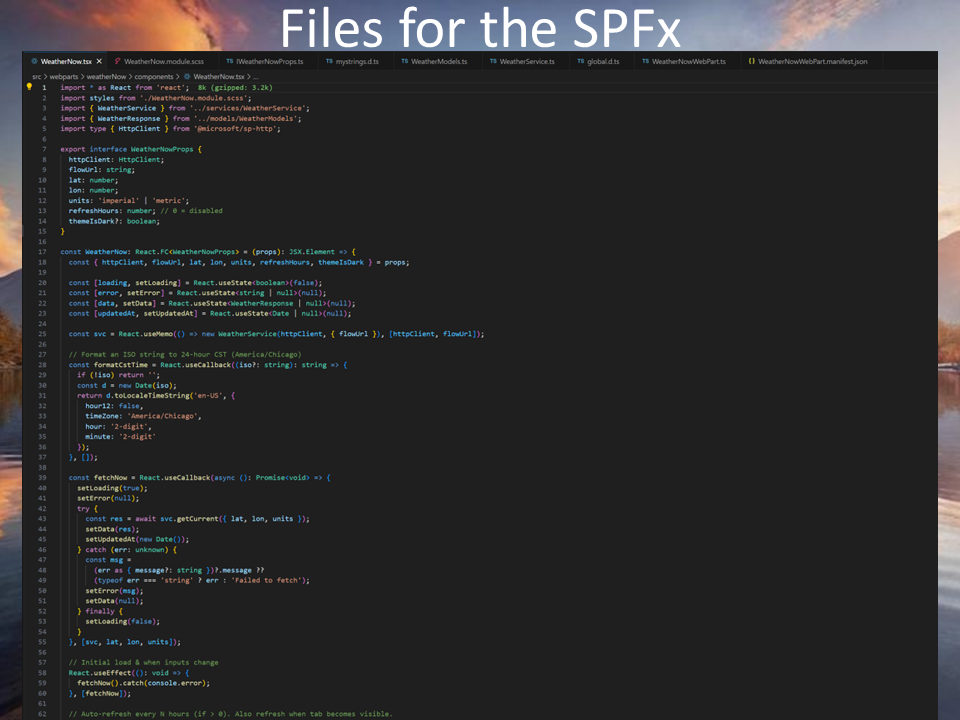Image resolution: width=960 pixels, height=720 pixels.
Task: Click the Sass icon on the WeatherNow.module.scss tab
Action: (118, 61)
